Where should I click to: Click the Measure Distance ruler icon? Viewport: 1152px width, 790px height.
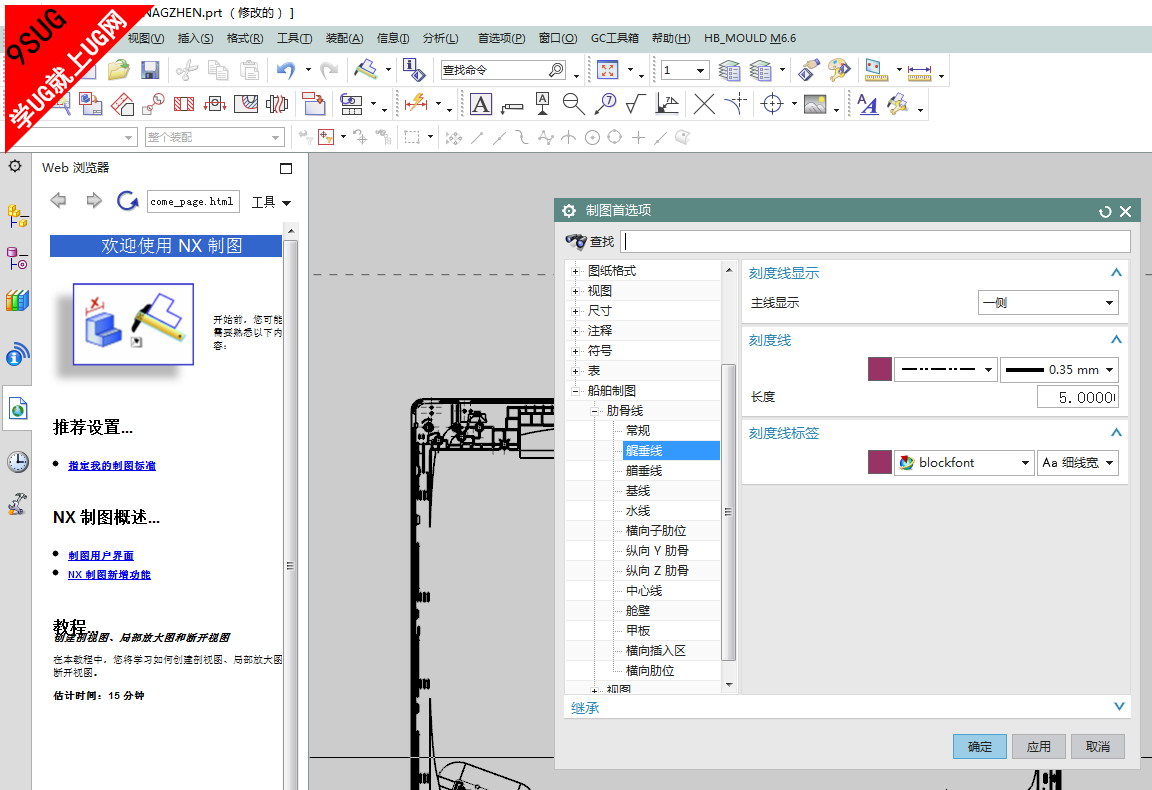919,71
